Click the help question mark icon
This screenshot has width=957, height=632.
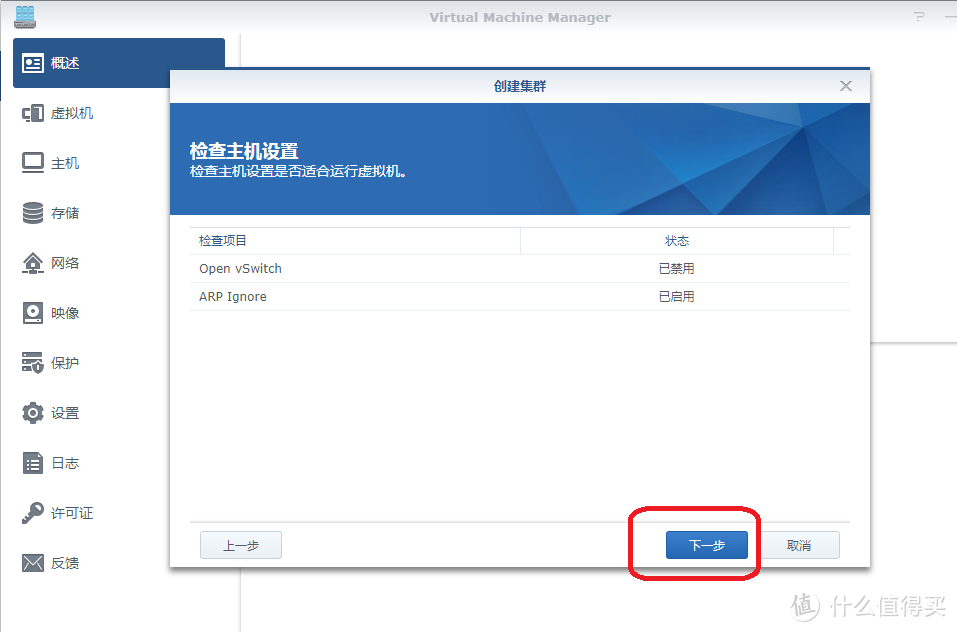coord(919,16)
